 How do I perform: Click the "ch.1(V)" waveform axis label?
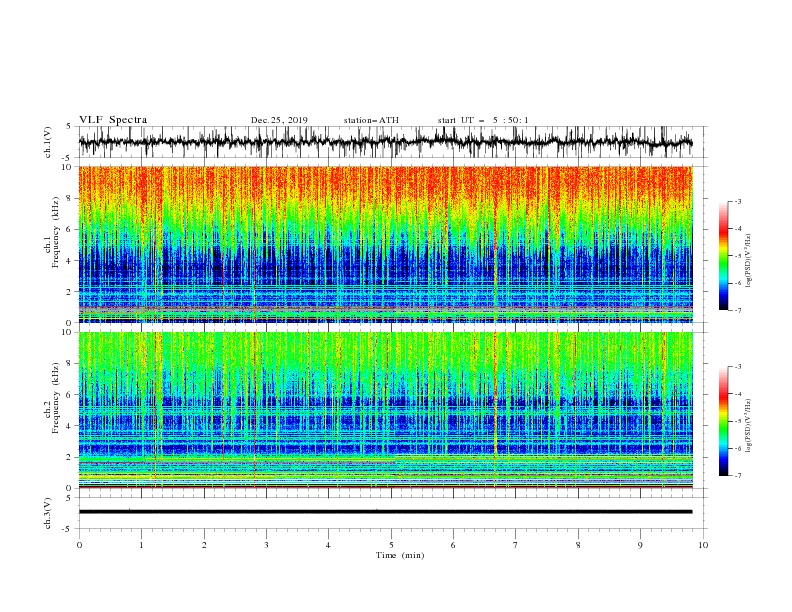[x=48, y=142]
